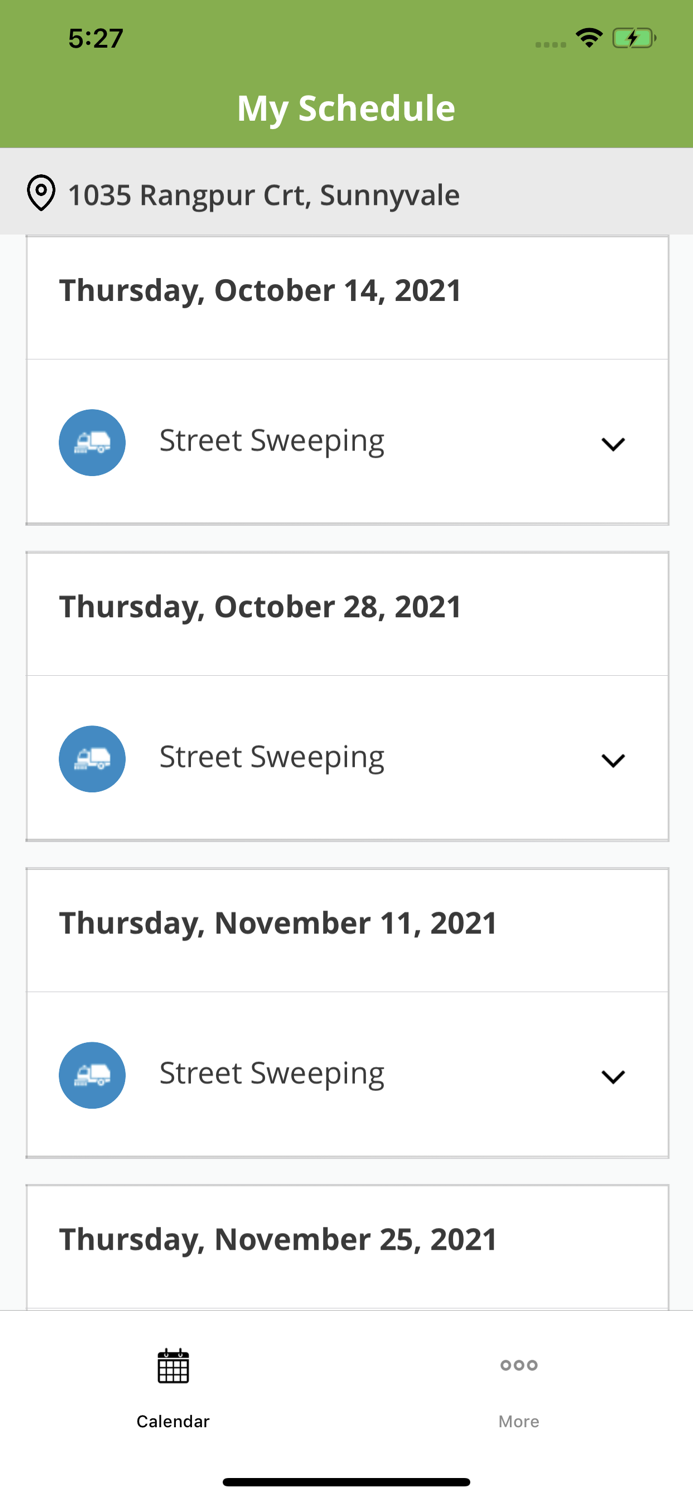Tap the battery charging icon
This screenshot has width=693, height=1500.
(x=635, y=36)
